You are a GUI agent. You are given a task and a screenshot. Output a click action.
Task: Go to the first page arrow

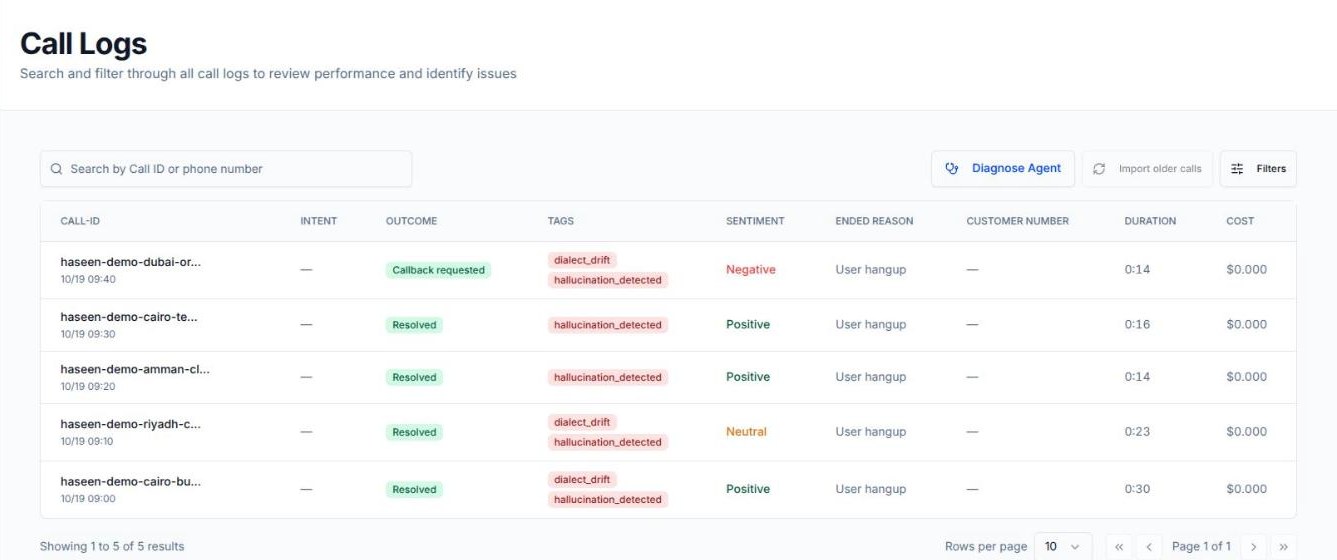[x=1119, y=546]
